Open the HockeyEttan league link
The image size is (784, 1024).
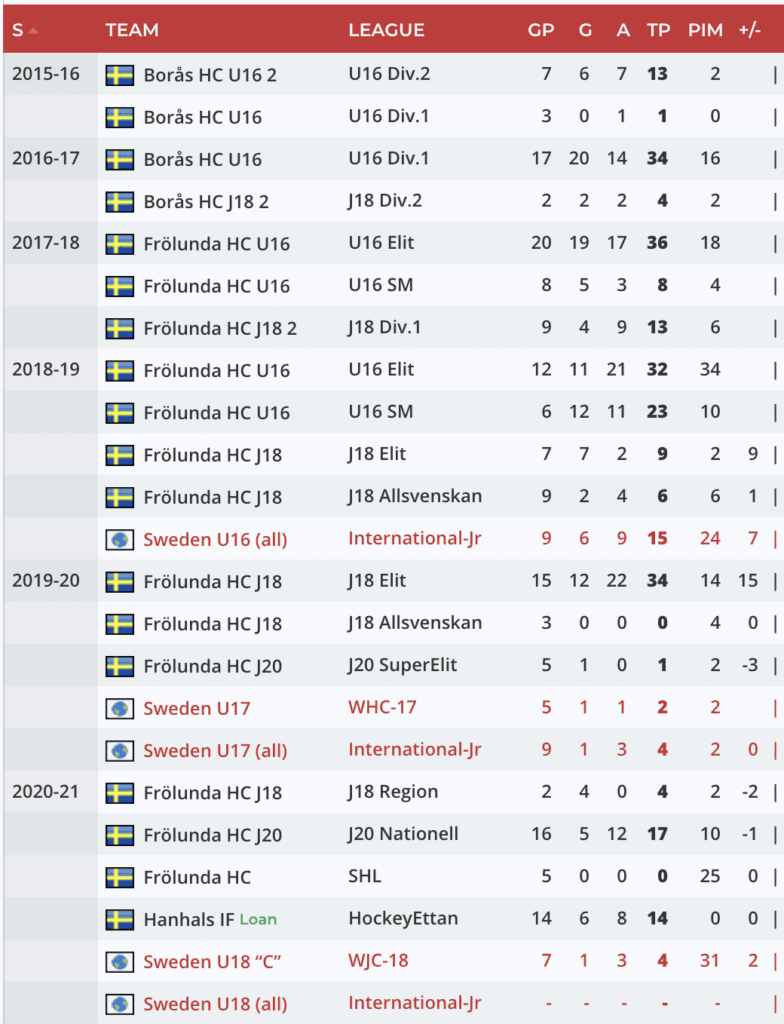(x=398, y=918)
